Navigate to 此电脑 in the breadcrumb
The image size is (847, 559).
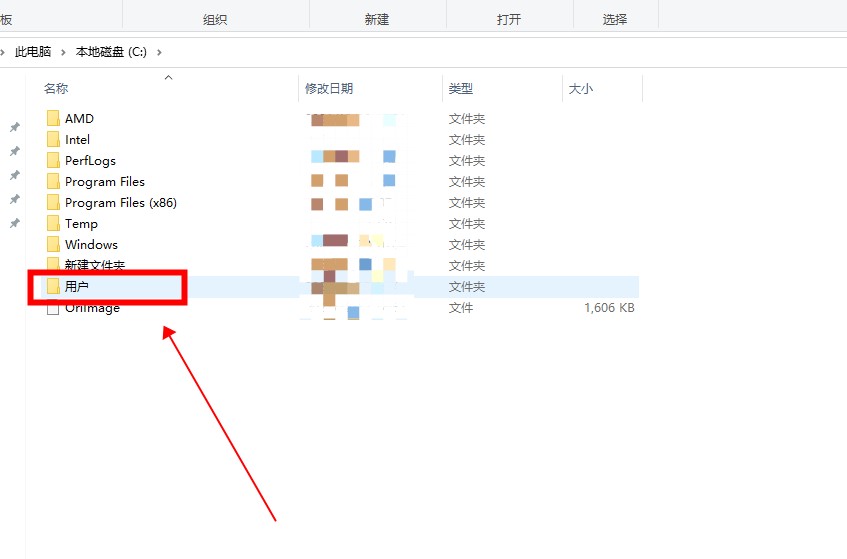[32, 52]
